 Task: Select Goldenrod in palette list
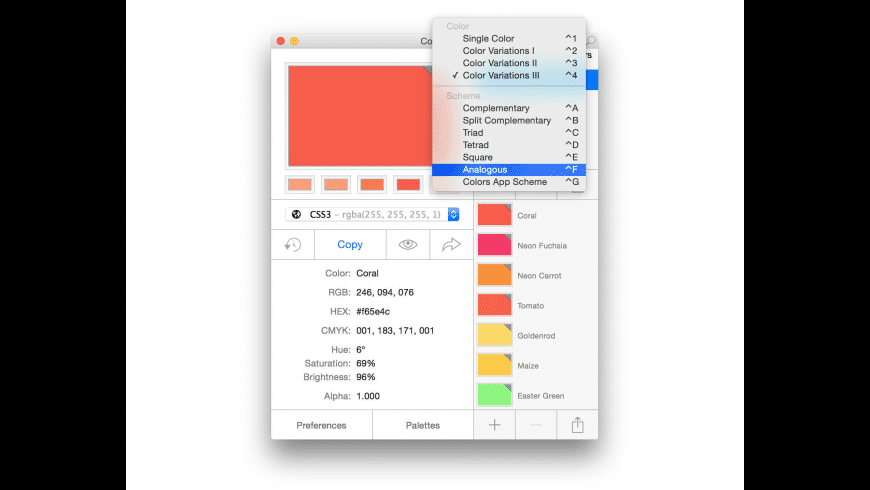pyautogui.click(x=536, y=335)
